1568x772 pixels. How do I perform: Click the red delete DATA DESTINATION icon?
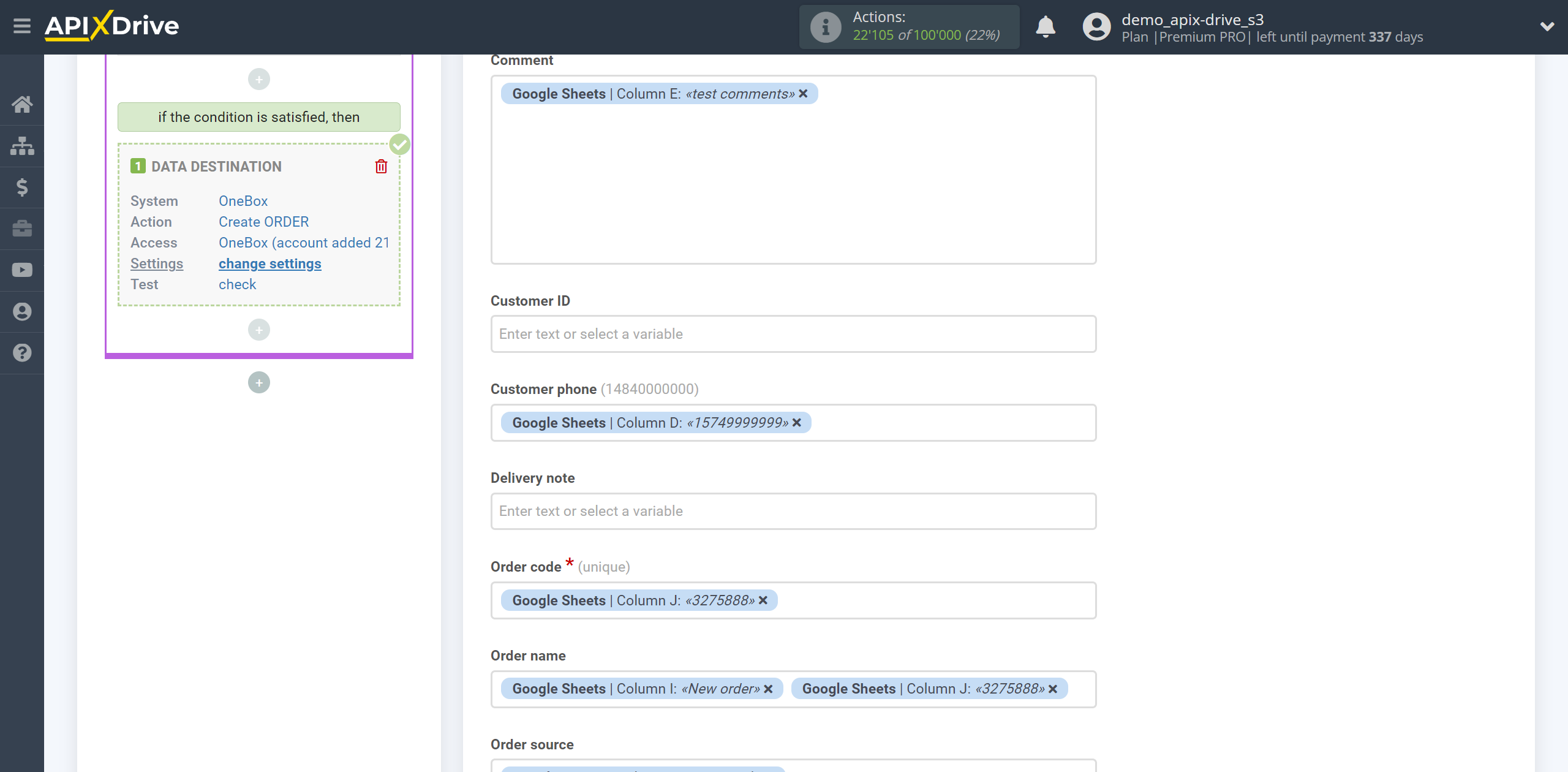(x=381, y=167)
